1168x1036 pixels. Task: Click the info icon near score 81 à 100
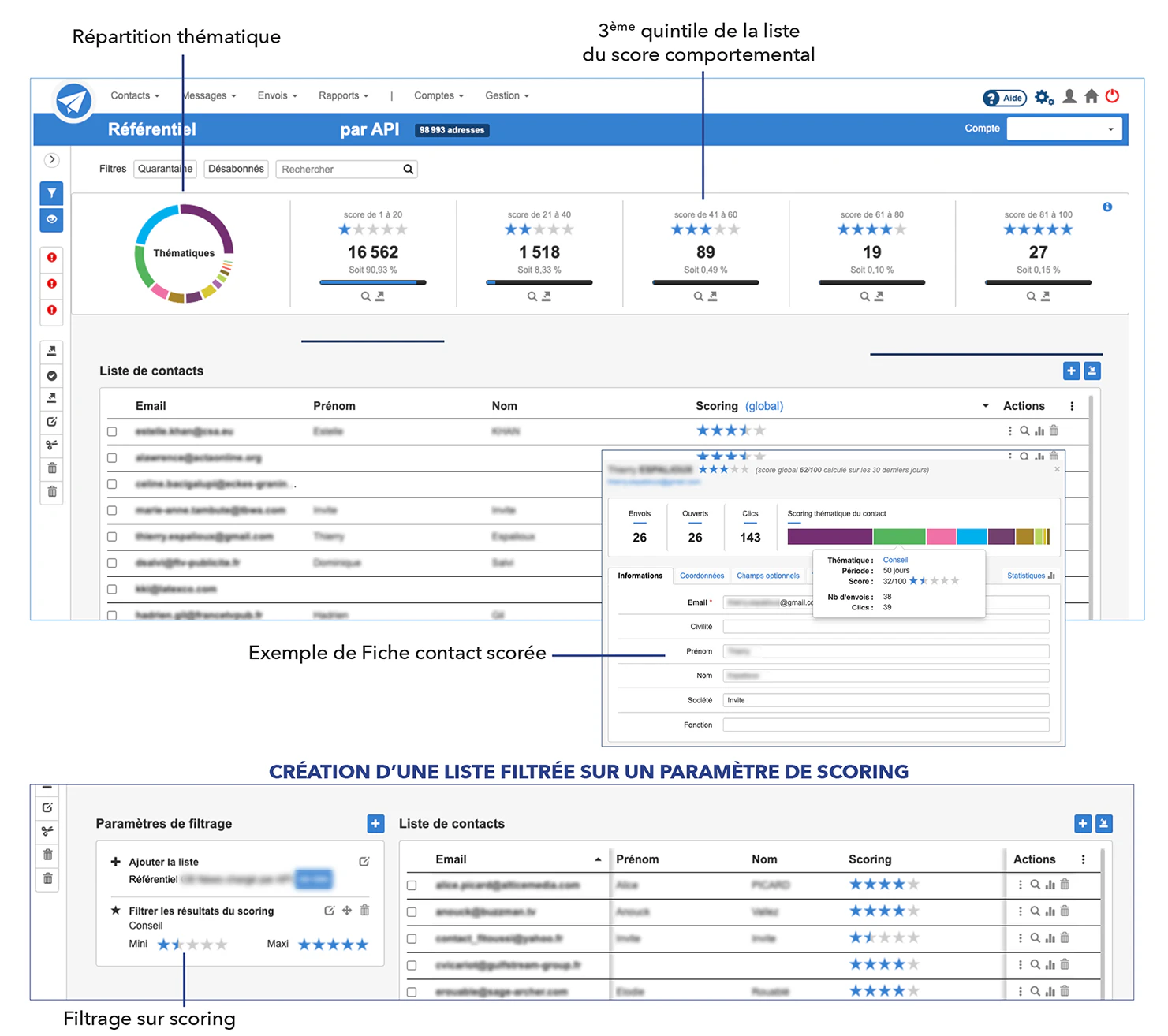1107,207
